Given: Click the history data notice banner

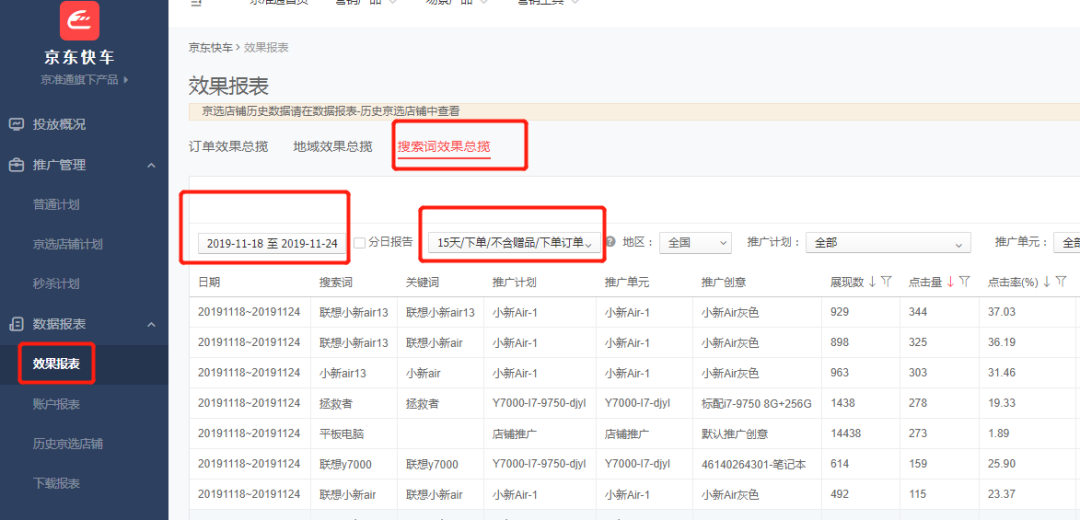Looking at the screenshot, I should coord(634,110).
